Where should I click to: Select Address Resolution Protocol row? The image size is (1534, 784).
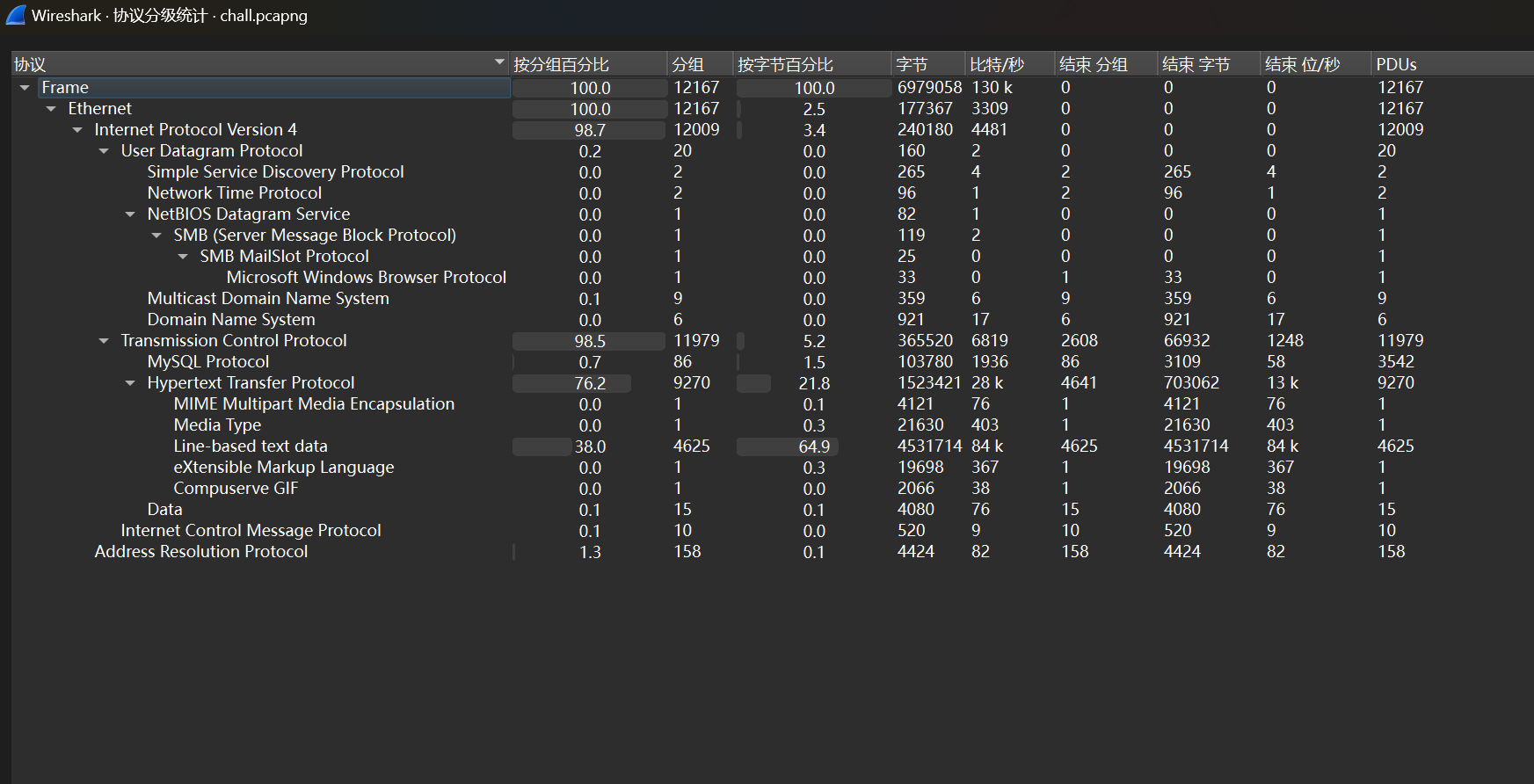coord(201,552)
